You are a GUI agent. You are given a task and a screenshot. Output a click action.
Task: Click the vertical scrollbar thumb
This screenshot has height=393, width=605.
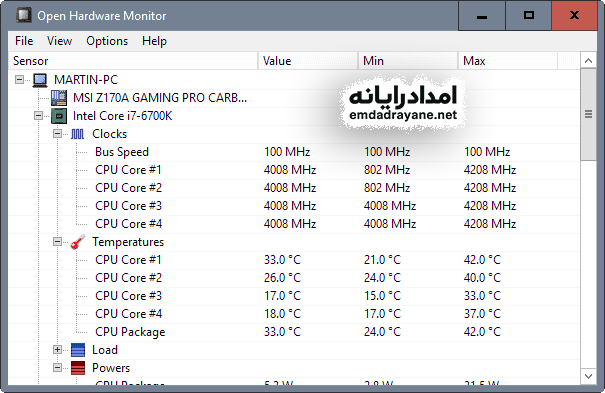pos(588,115)
